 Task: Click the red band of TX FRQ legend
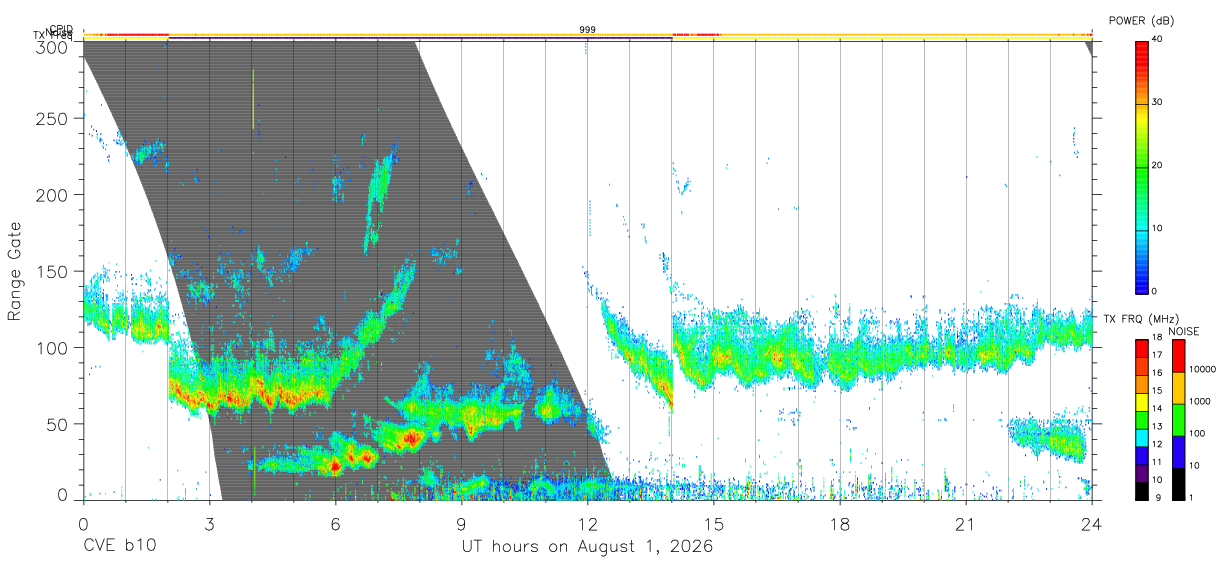tap(1142, 349)
